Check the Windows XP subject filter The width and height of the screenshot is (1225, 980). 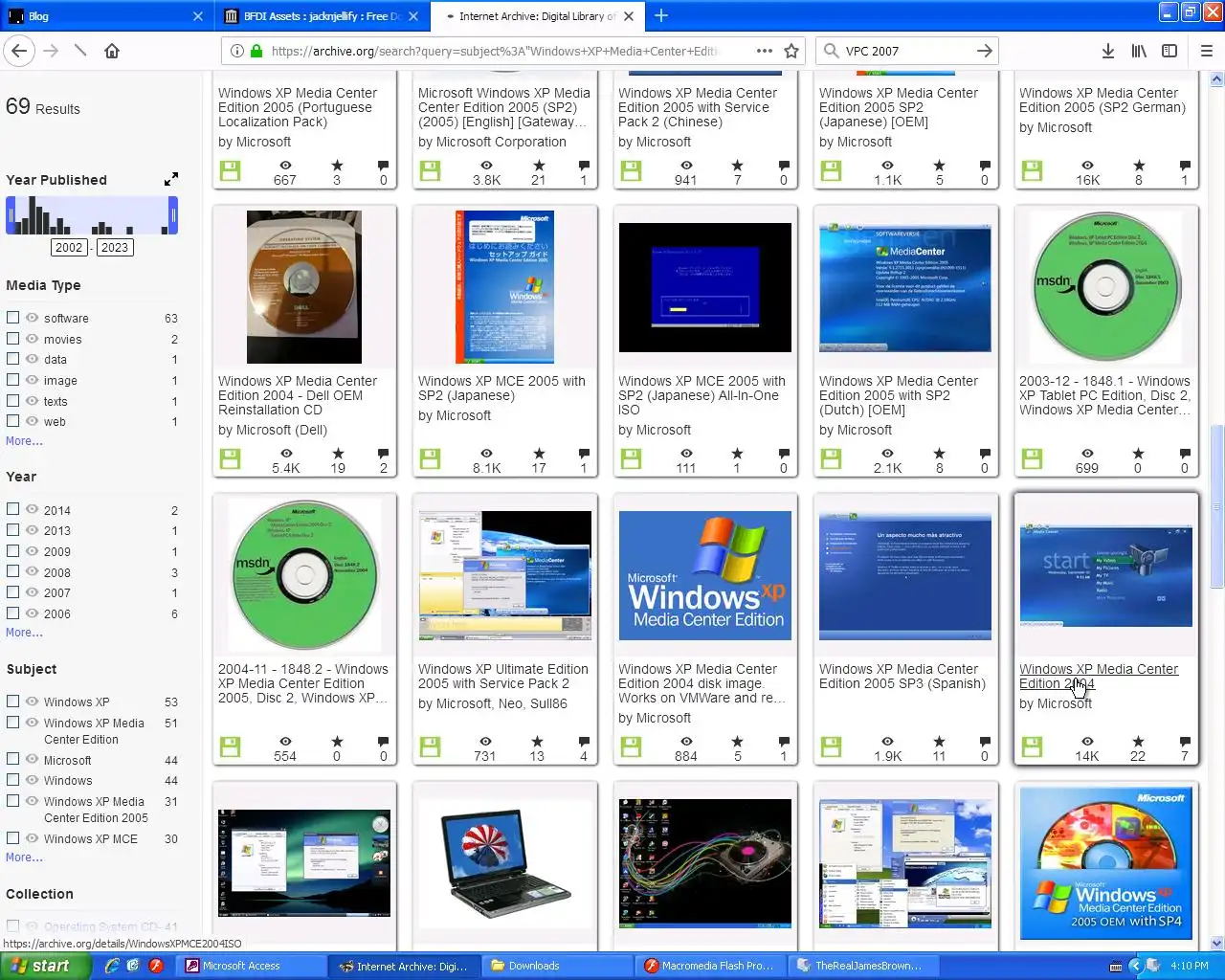(13, 702)
